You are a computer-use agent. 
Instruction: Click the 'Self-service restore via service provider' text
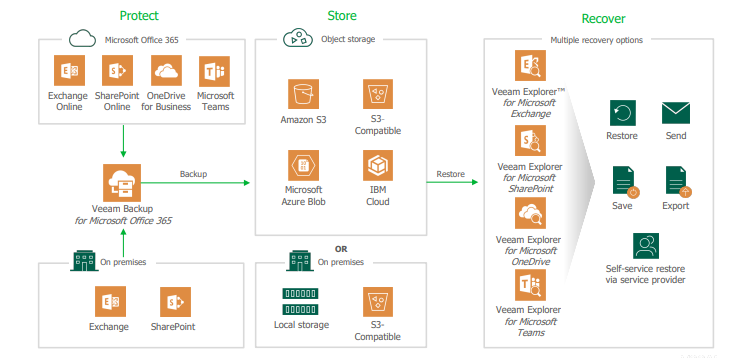tap(645, 274)
